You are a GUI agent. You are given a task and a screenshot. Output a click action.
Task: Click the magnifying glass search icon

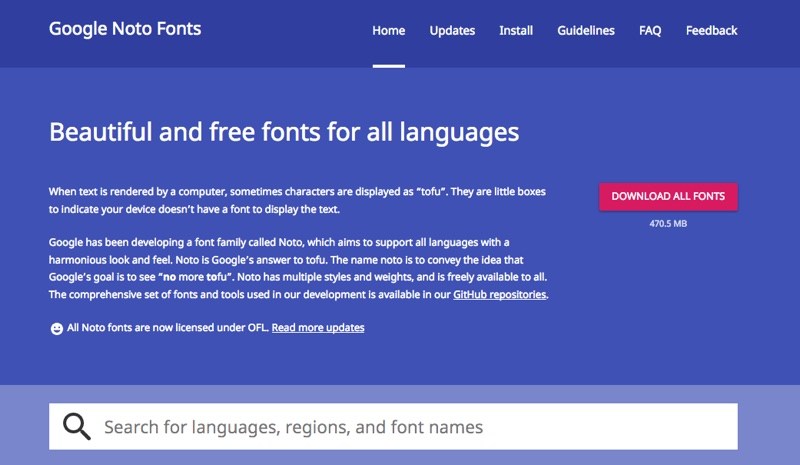click(77, 426)
